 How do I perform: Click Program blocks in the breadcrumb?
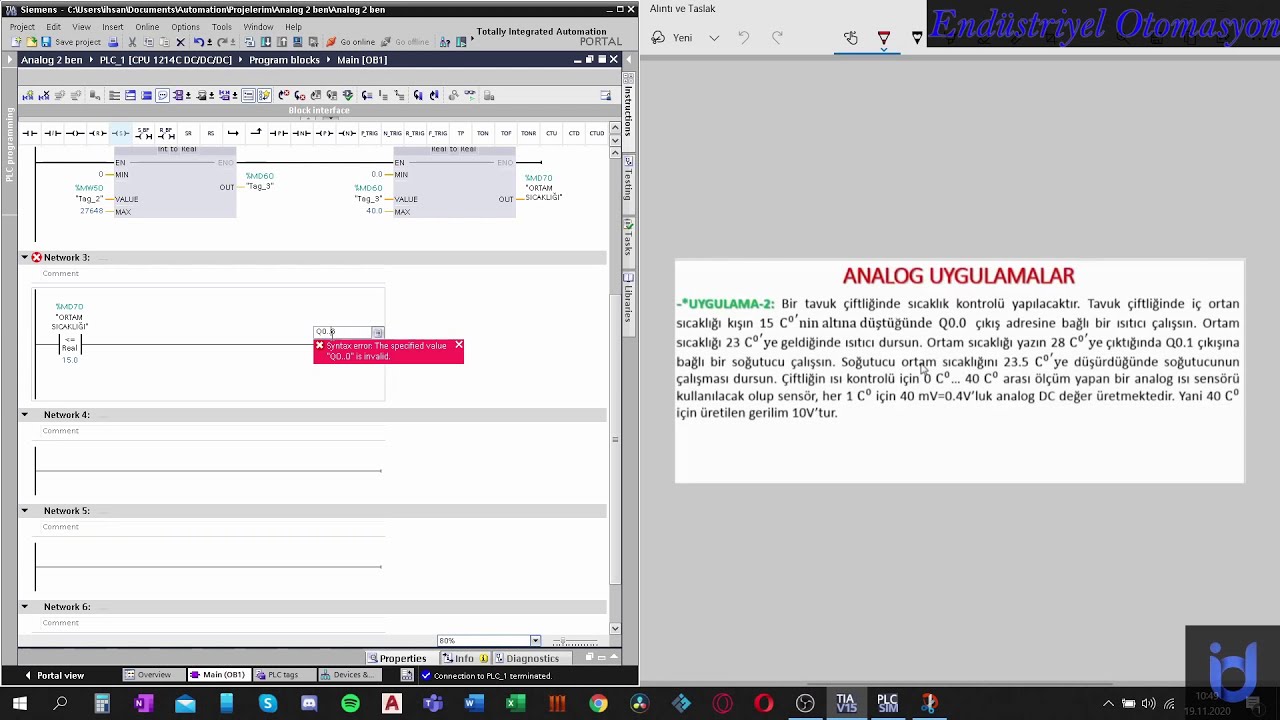tap(284, 60)
